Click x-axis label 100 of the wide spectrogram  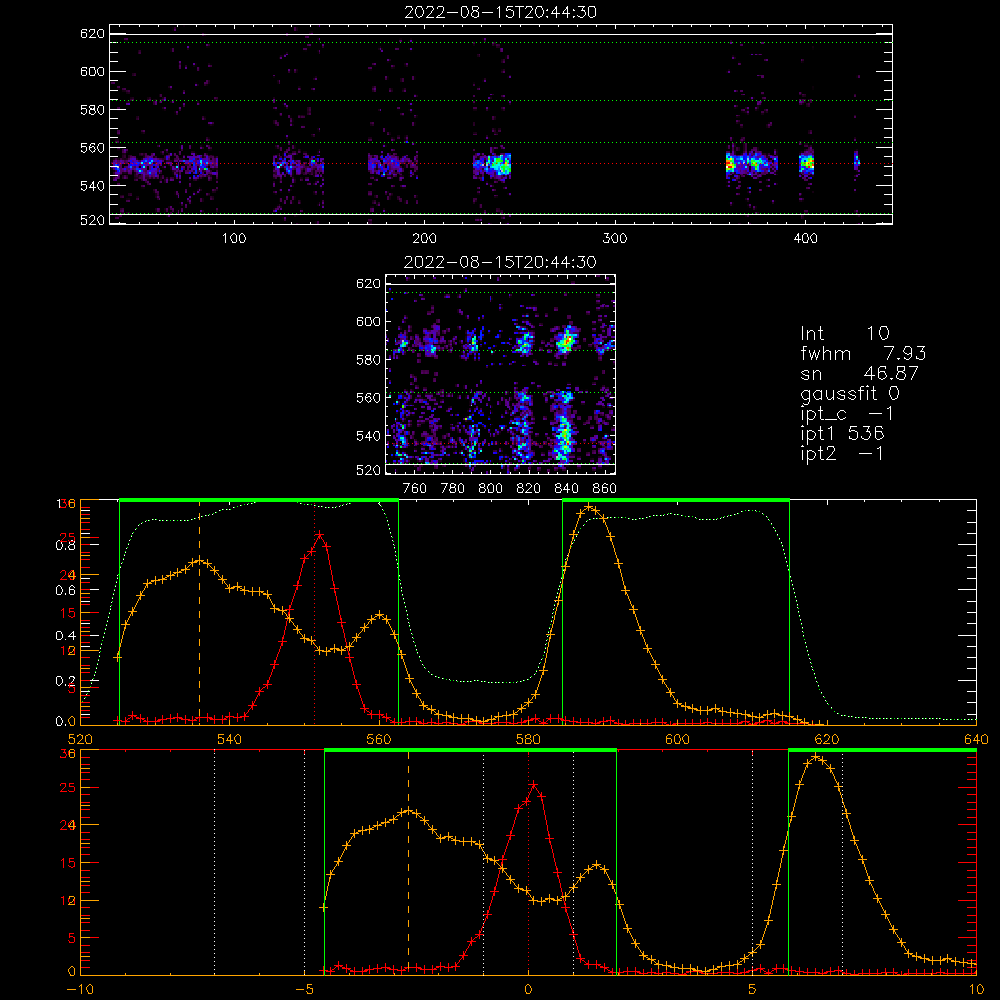234,239
